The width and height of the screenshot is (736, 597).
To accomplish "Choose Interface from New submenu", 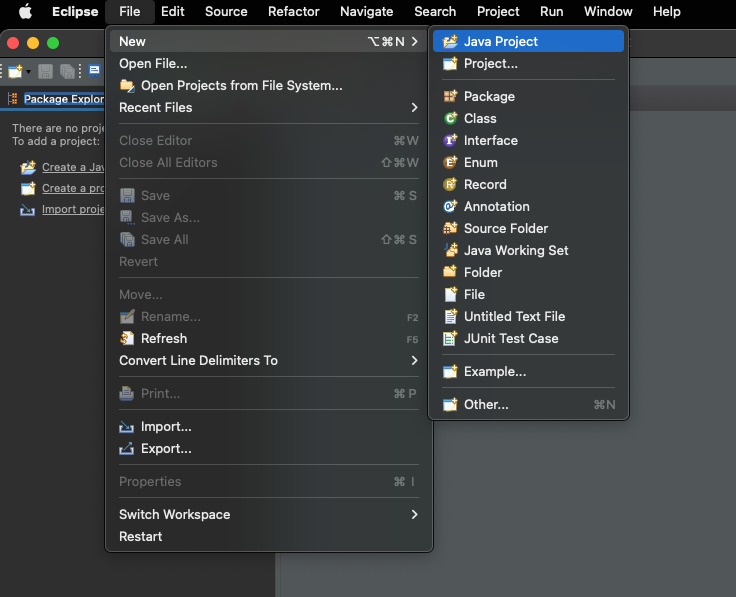I will (x=529, y=140).
